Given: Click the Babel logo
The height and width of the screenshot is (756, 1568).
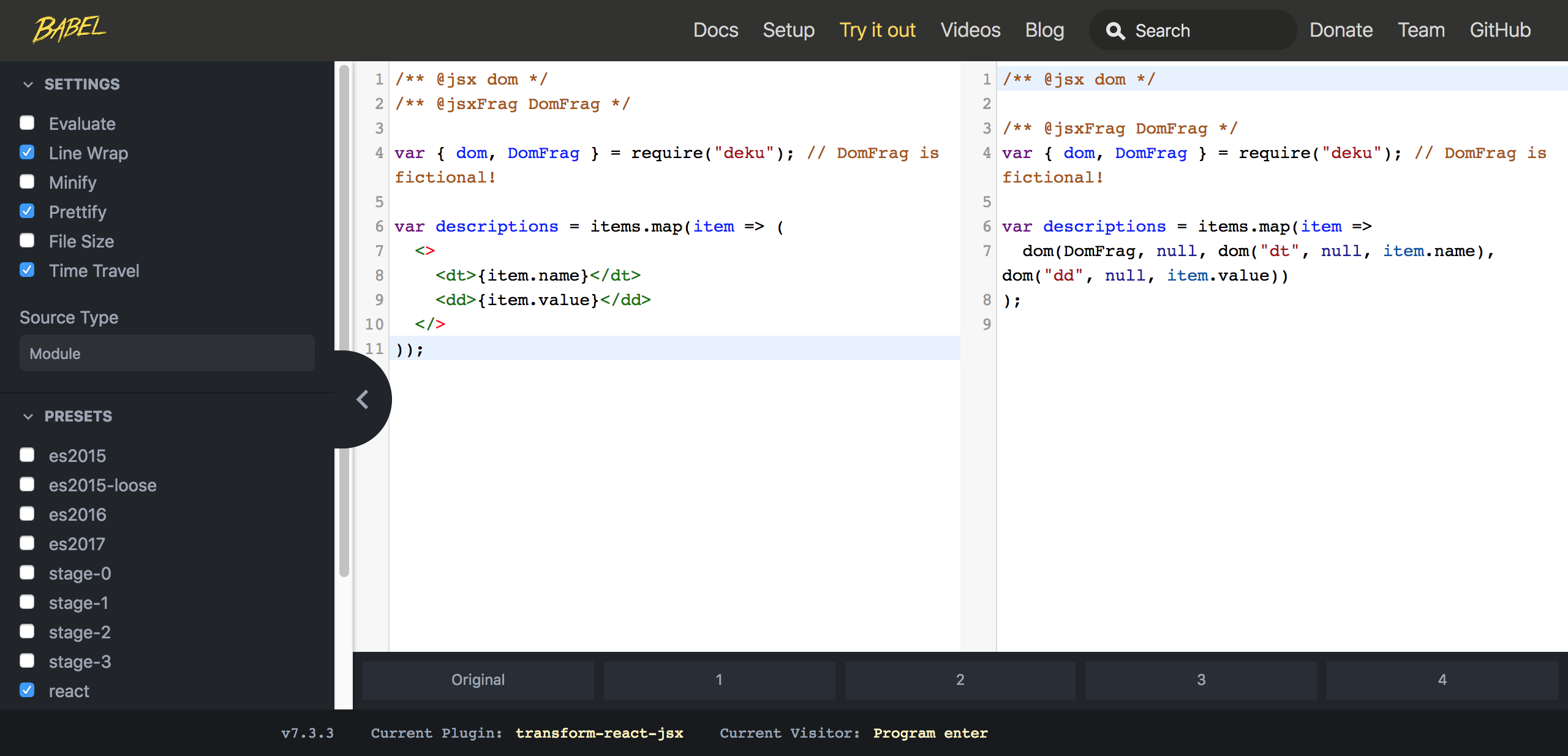Looking at the screenshot, I should tap(69, 28).
